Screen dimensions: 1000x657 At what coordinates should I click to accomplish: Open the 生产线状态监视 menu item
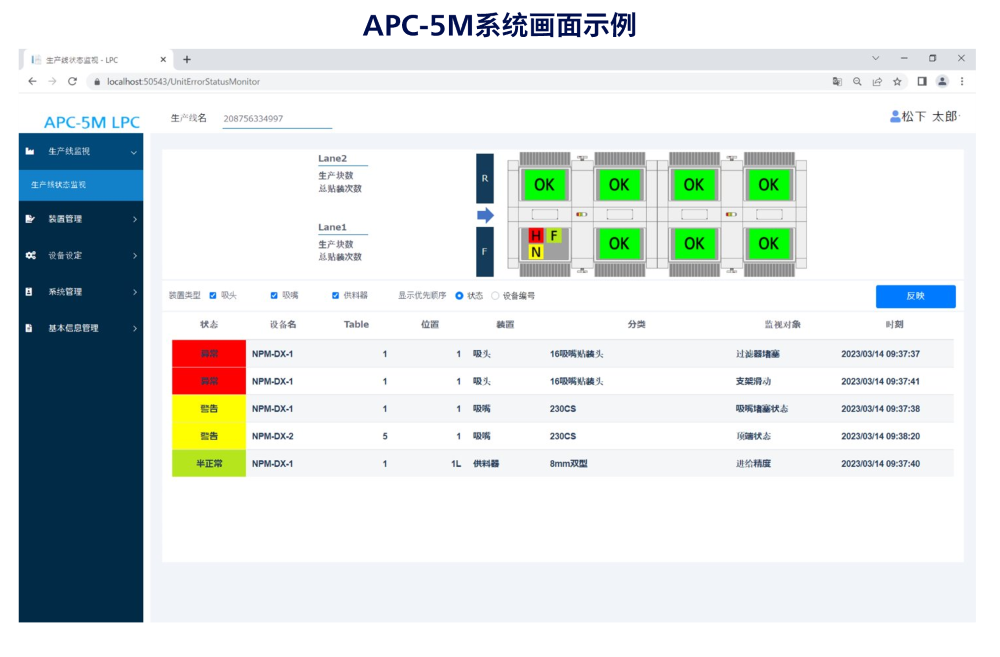tap(59, 185)
